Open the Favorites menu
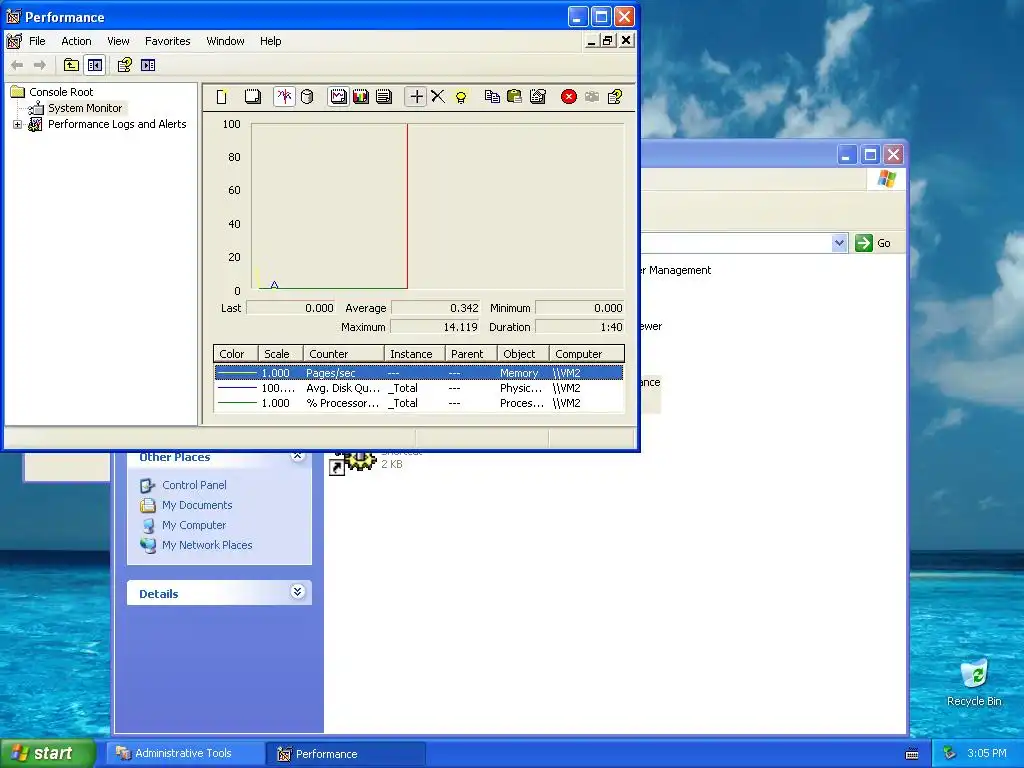The image size is (1024, 768). pos(168,41)
